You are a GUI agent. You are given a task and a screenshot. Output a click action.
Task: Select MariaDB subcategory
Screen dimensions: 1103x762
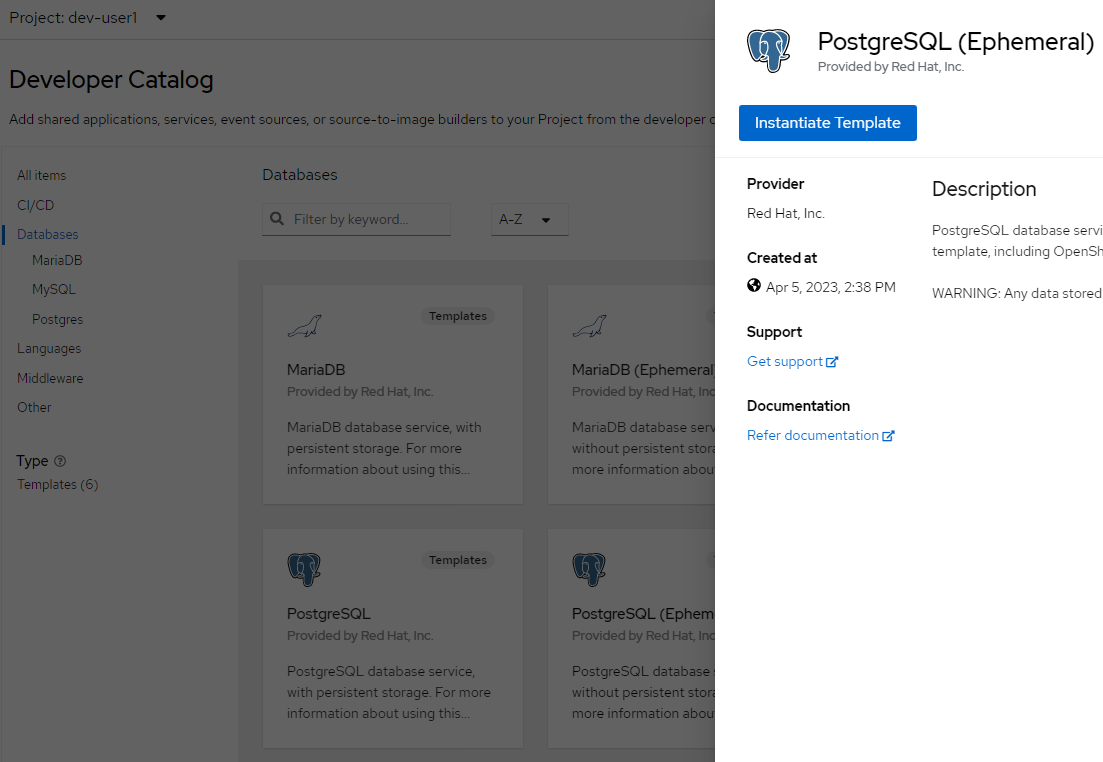pos(57,260)
